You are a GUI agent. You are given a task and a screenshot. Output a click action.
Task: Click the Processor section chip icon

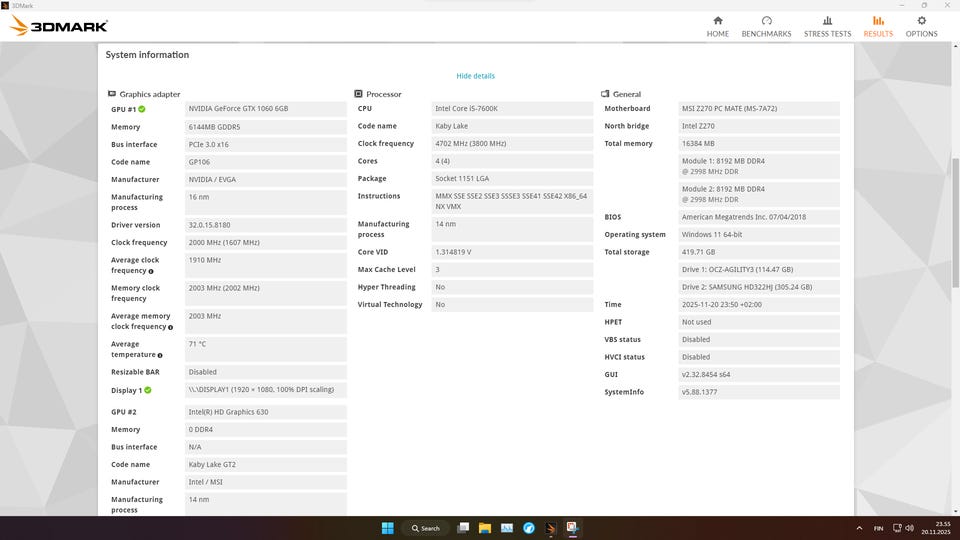[358, 94]
